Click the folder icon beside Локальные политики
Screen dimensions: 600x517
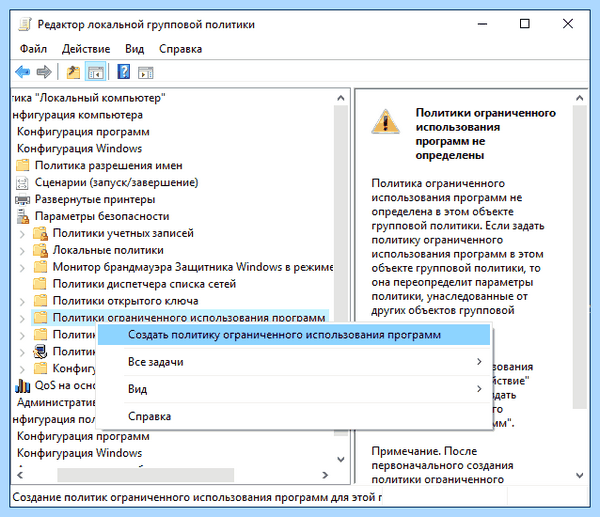[x=41, y=250]
